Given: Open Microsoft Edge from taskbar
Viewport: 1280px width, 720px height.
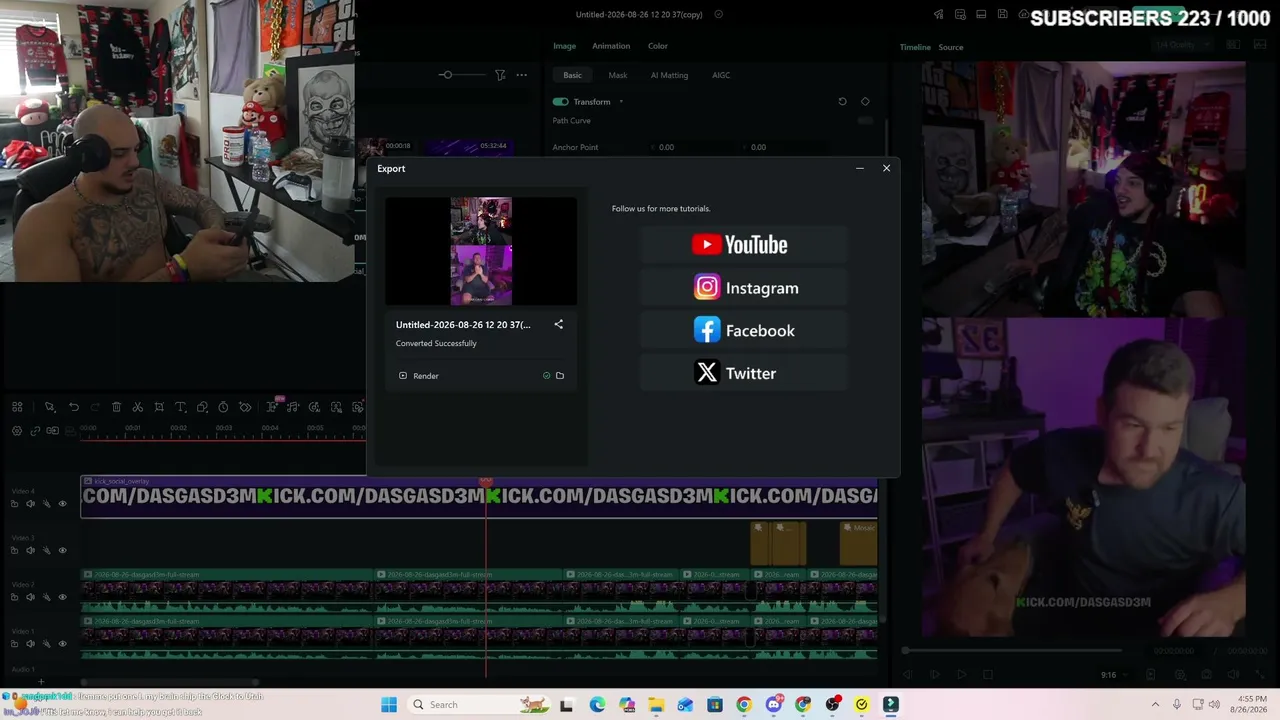Looking at the screenshot, I should point(597,705).
